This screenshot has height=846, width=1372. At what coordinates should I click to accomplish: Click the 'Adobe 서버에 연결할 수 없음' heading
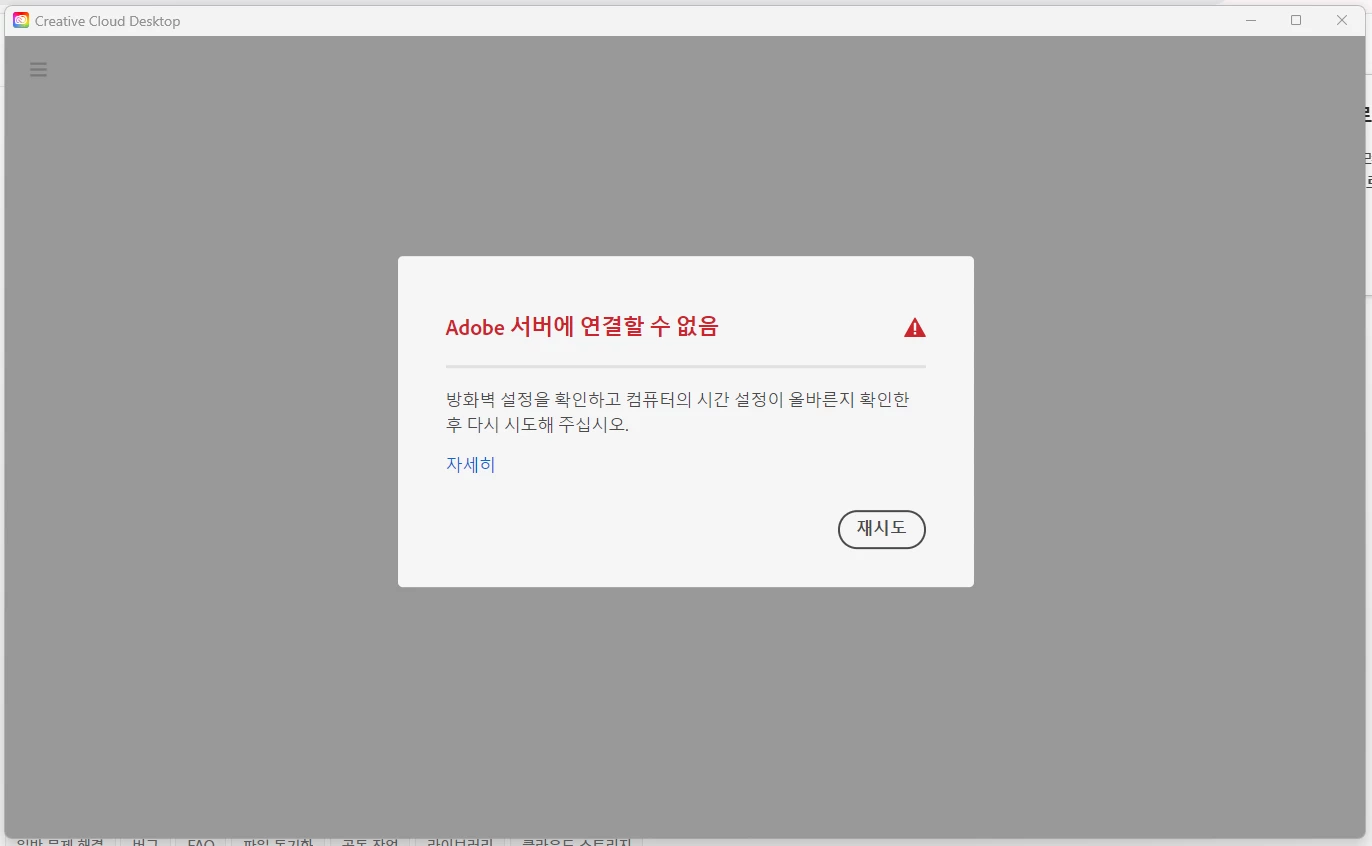coord(582,327)
